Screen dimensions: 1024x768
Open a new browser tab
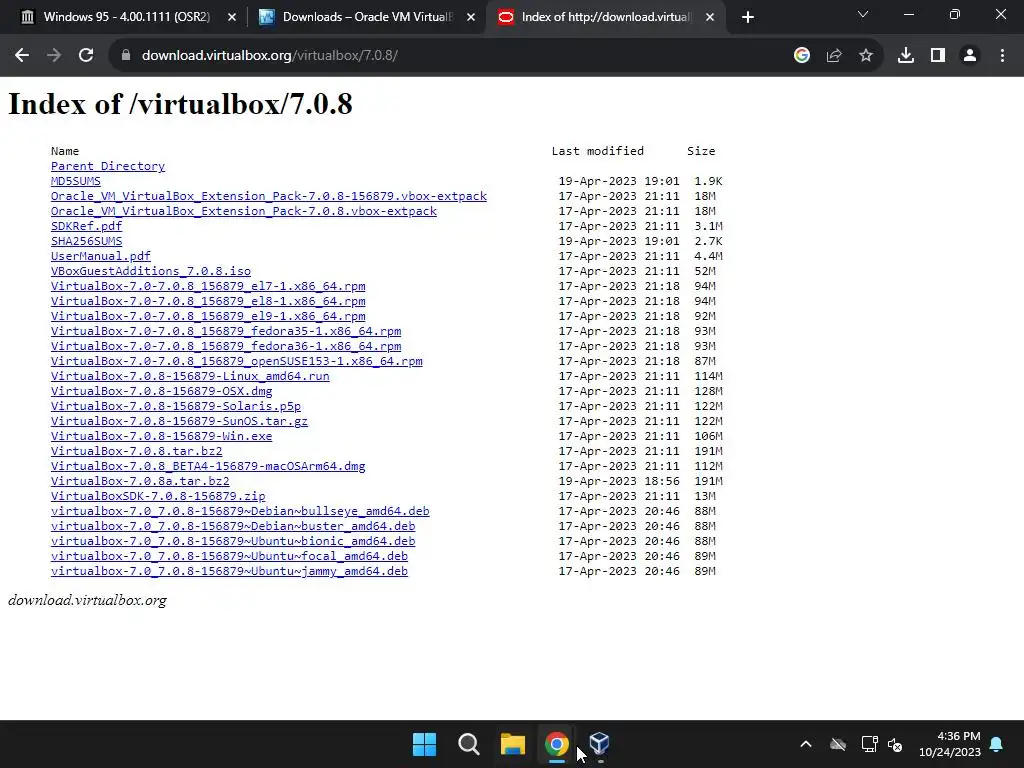pyautogui.click(x=748, y=18)
